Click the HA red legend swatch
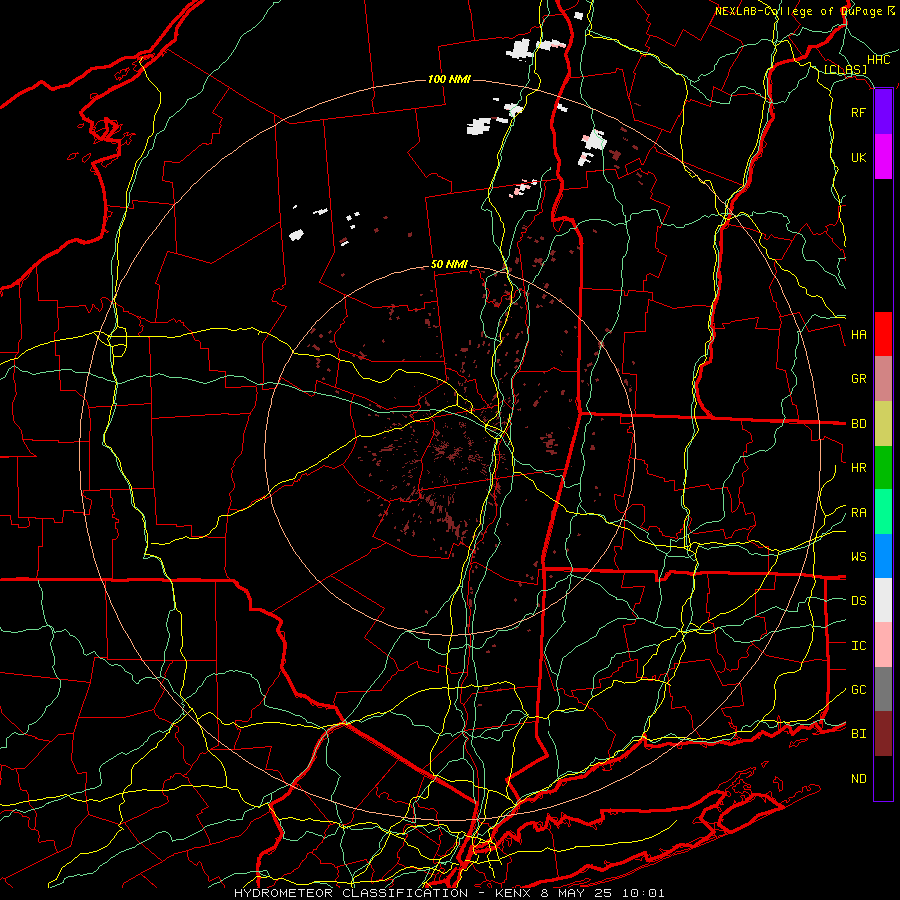 click(883, 334)
